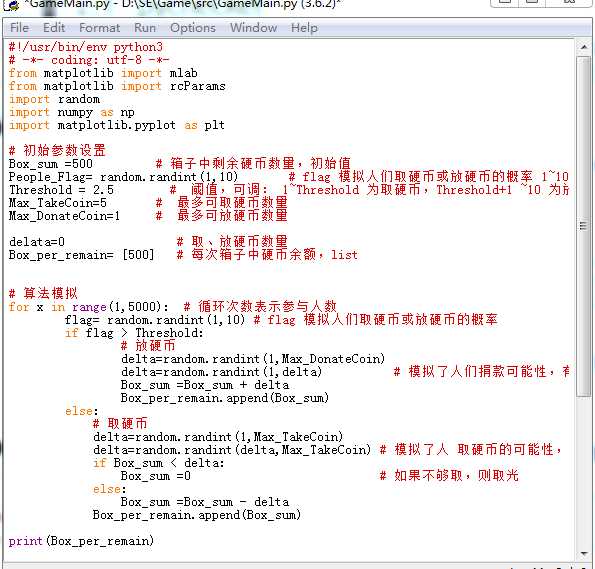Screen dimensions: 595x569
Task: Click 'Box_sum =Box_sum + delta' line
Action: tap(205, 385)
